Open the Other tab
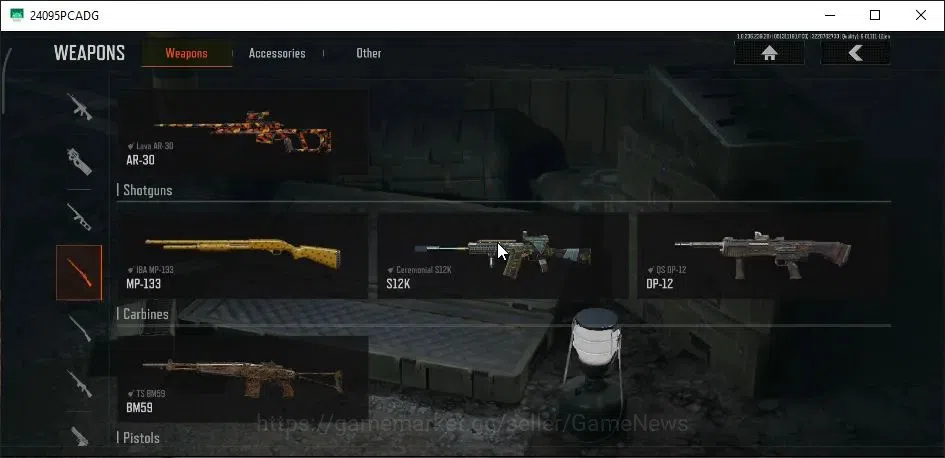Image resolution: width=945 pixels, height=458 pixels. (x=368, y=53)
